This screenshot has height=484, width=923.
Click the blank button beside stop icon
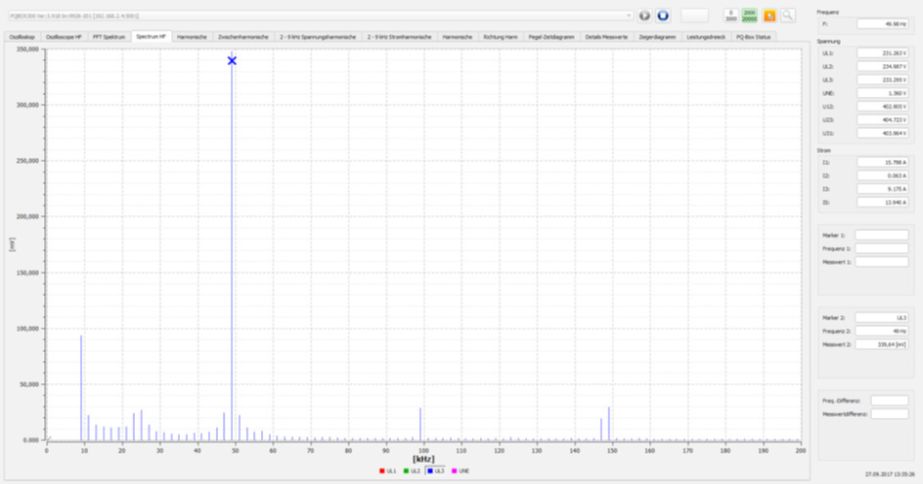pyautogui.click(x=695, y=16)
